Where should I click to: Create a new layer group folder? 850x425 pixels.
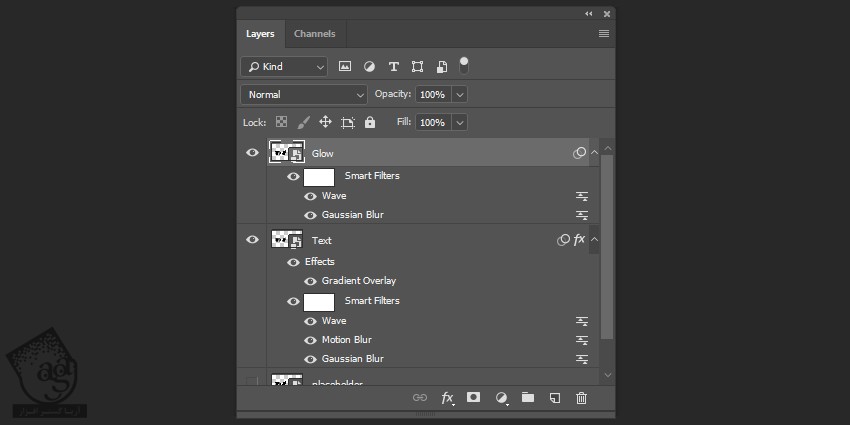coord(528,398)
